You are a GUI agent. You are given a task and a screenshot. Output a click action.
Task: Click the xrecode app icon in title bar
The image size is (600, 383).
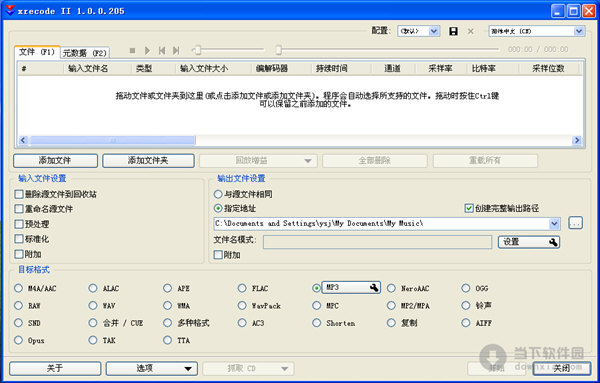10,11
